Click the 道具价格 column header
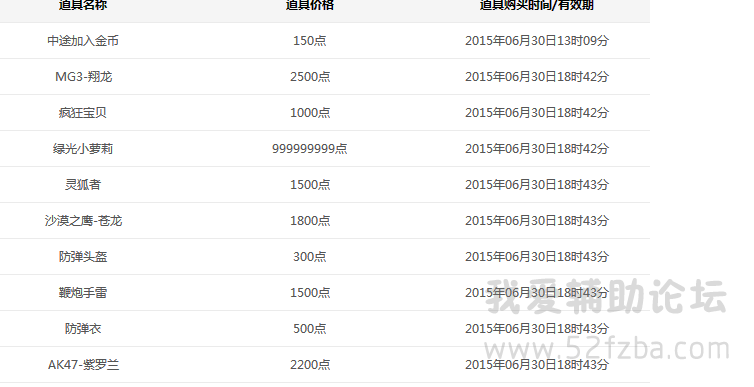 tap(310, 5)
